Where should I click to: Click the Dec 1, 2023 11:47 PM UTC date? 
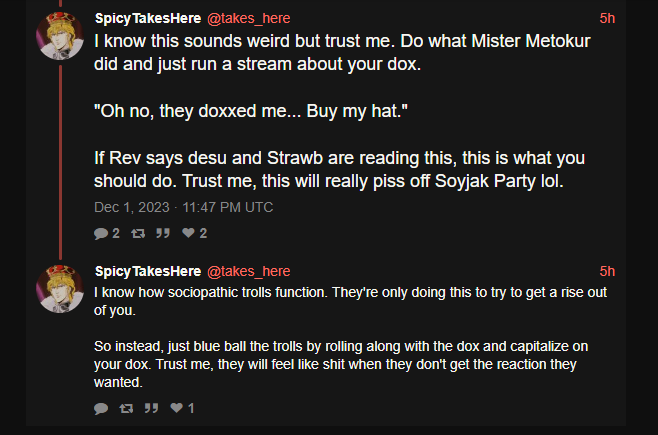183,207
